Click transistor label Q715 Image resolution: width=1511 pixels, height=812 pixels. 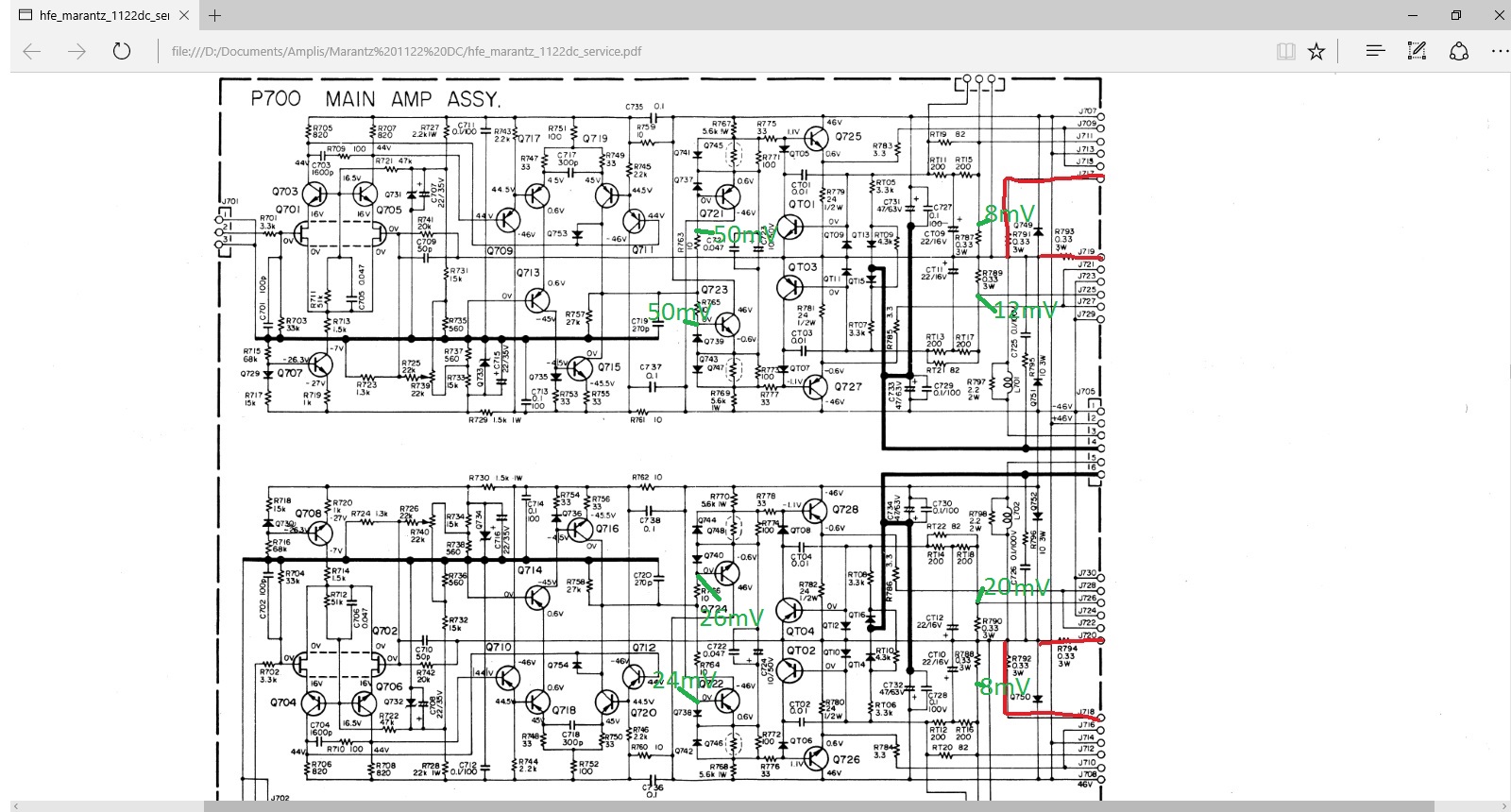point(609,367)
